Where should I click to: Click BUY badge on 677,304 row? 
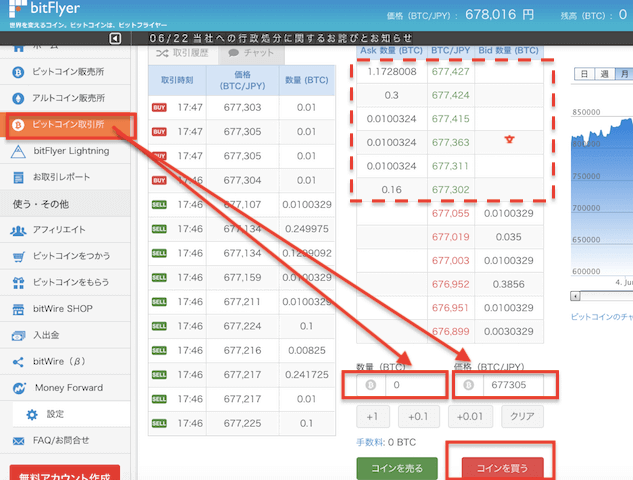pos(159,180)
